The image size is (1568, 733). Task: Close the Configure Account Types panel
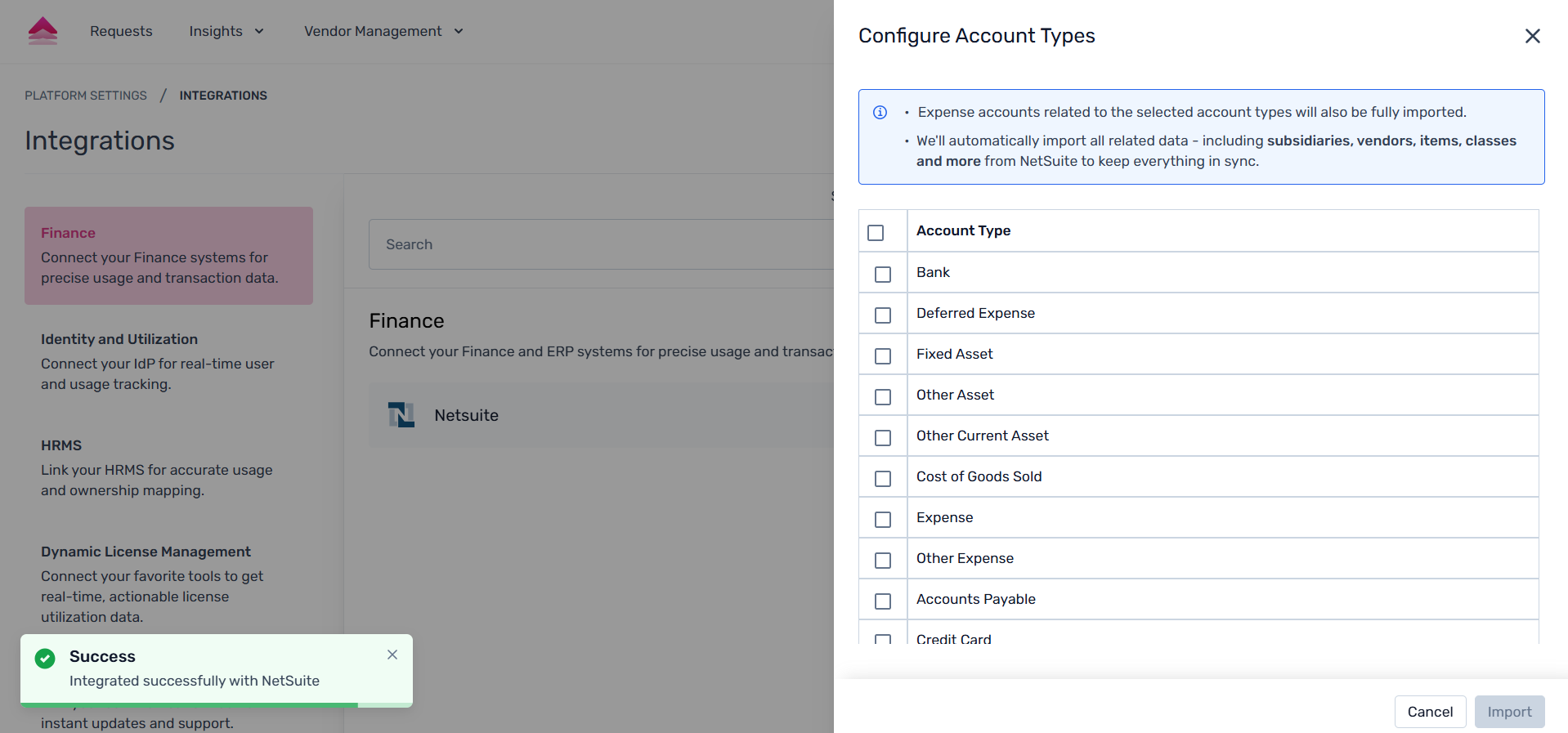click(x=1532, y=36)
